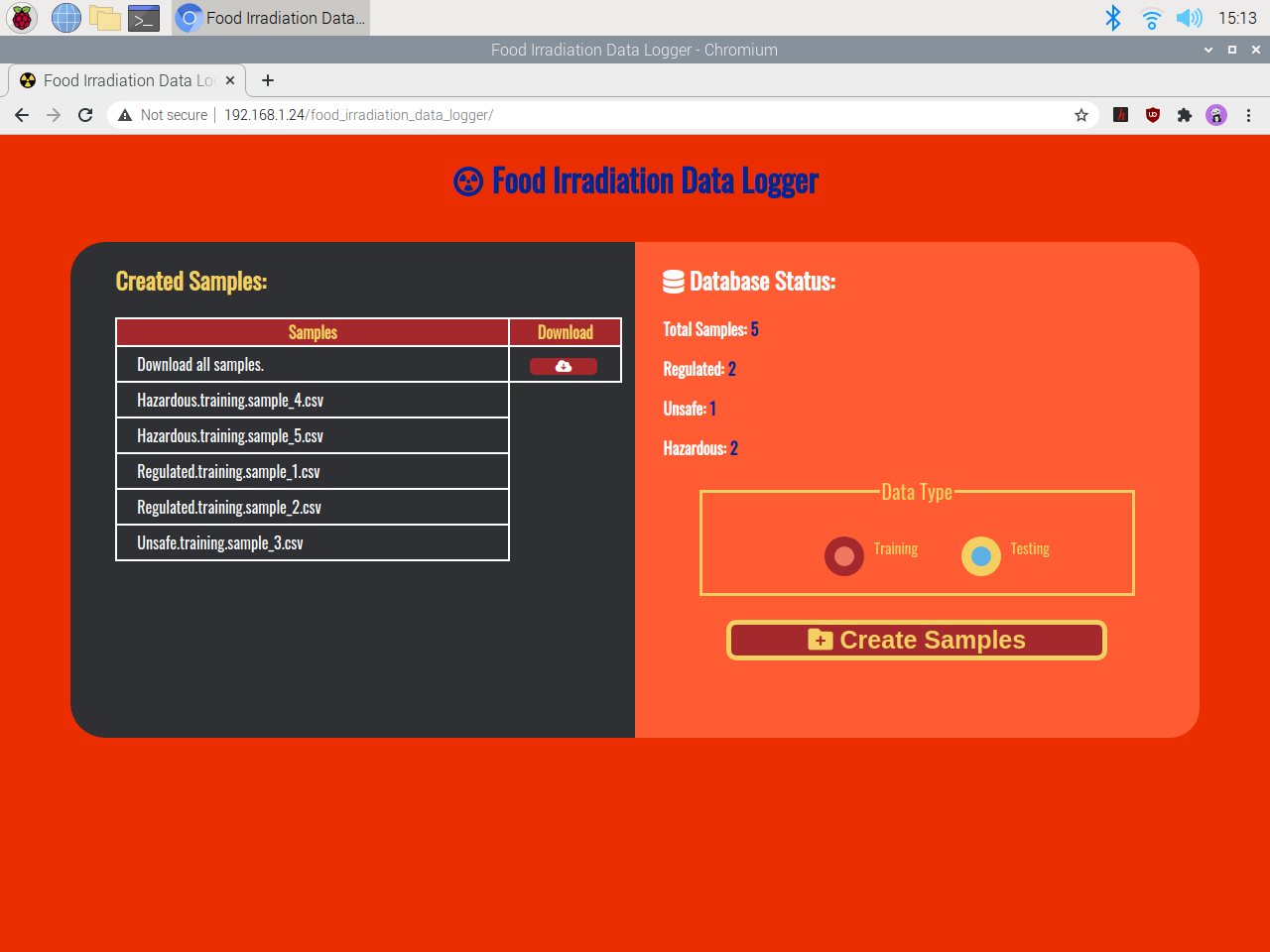
Task: Click the window shade chevron in the title bar
Action: (x=1208, y=50)
